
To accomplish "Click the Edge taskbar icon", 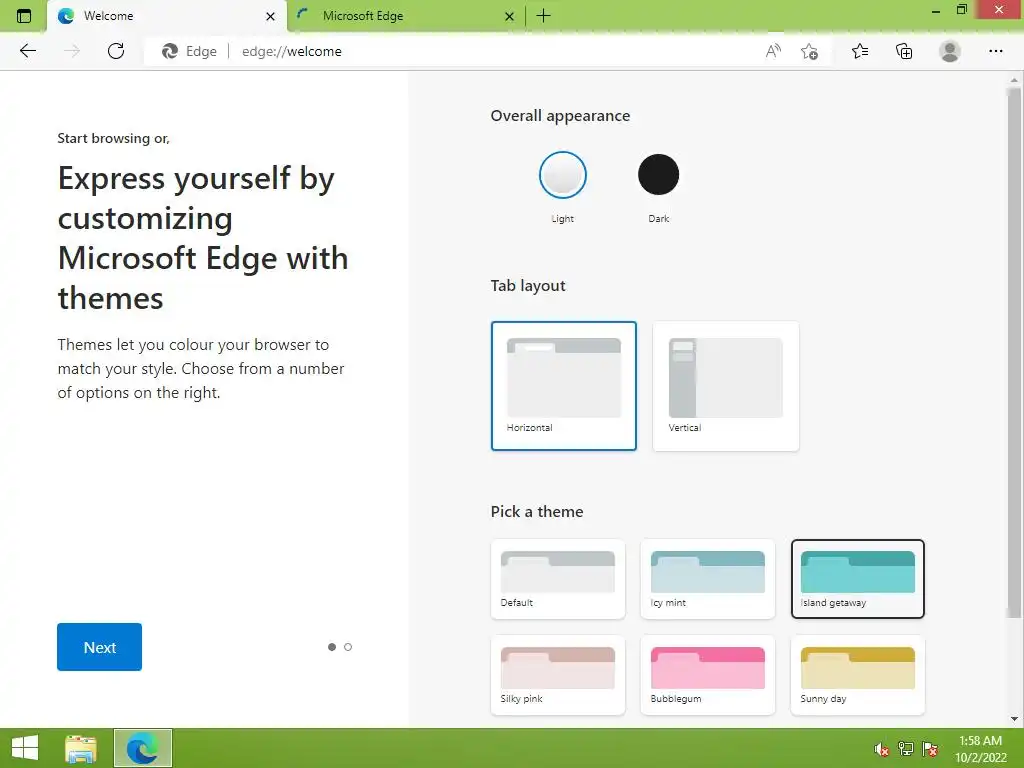I will pos(143,748).
